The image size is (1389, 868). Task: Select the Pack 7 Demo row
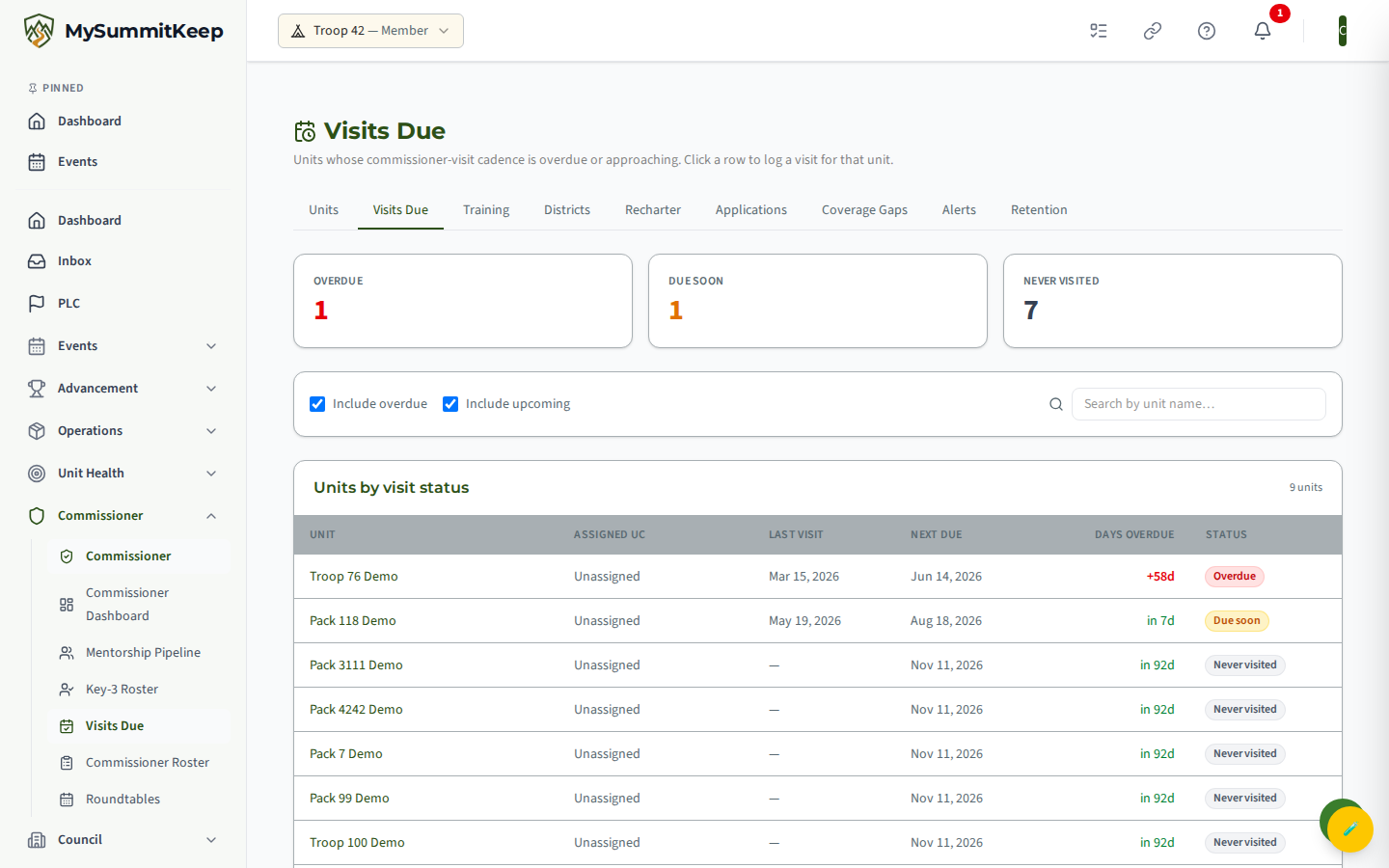tap(818, 754)
